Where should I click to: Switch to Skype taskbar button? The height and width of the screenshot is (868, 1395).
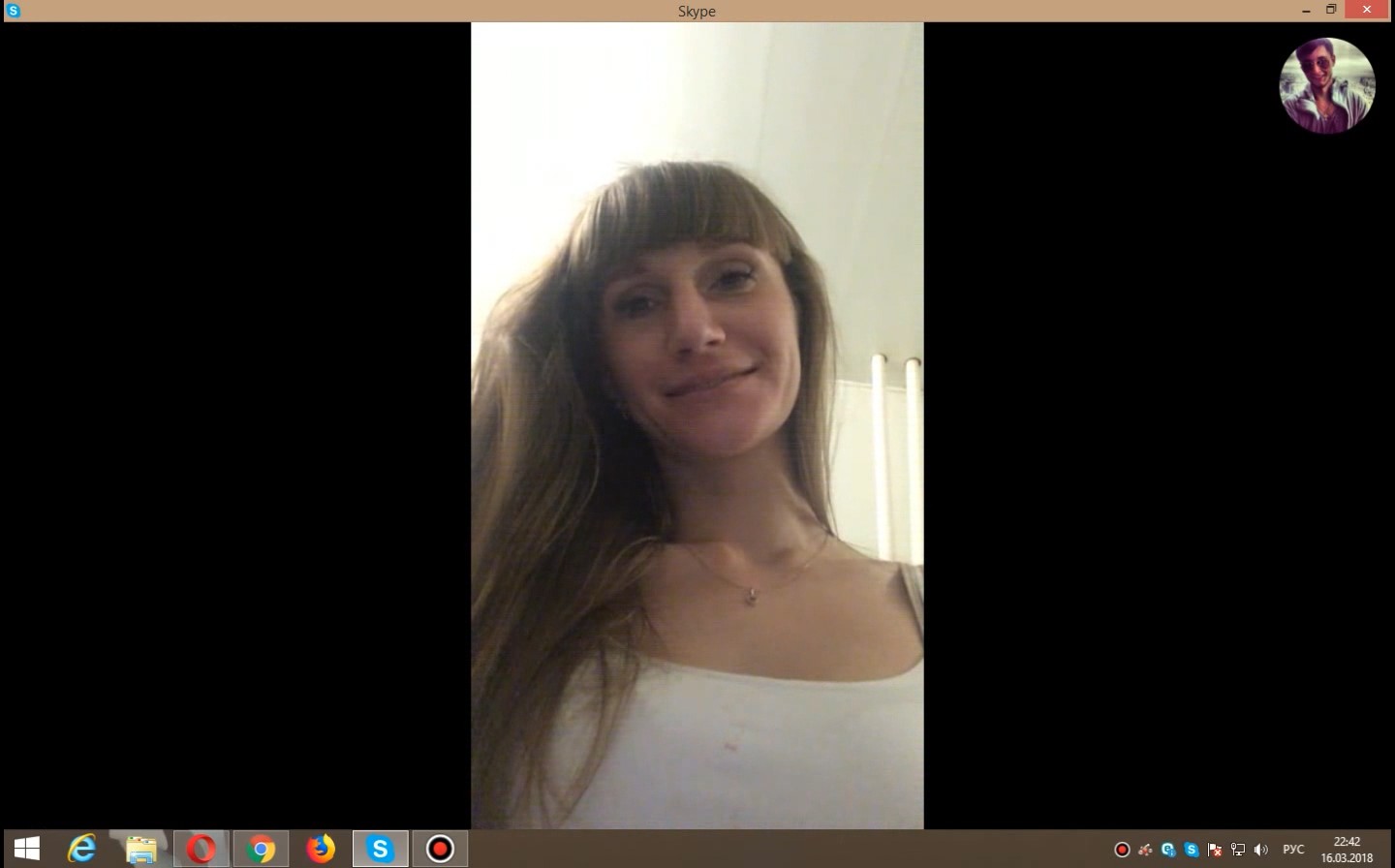click(x=380, y=850)
